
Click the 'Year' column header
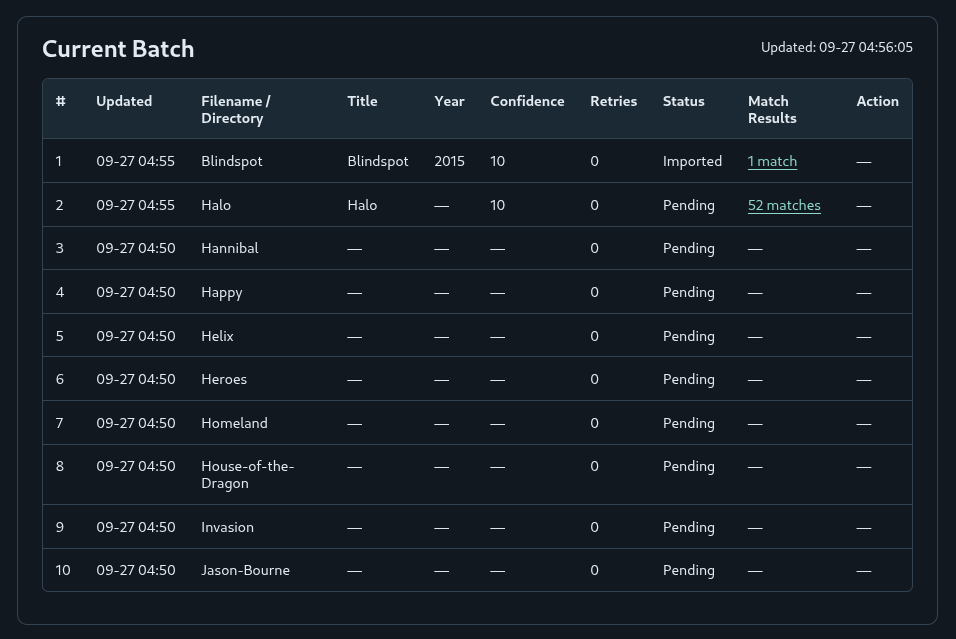449,101
